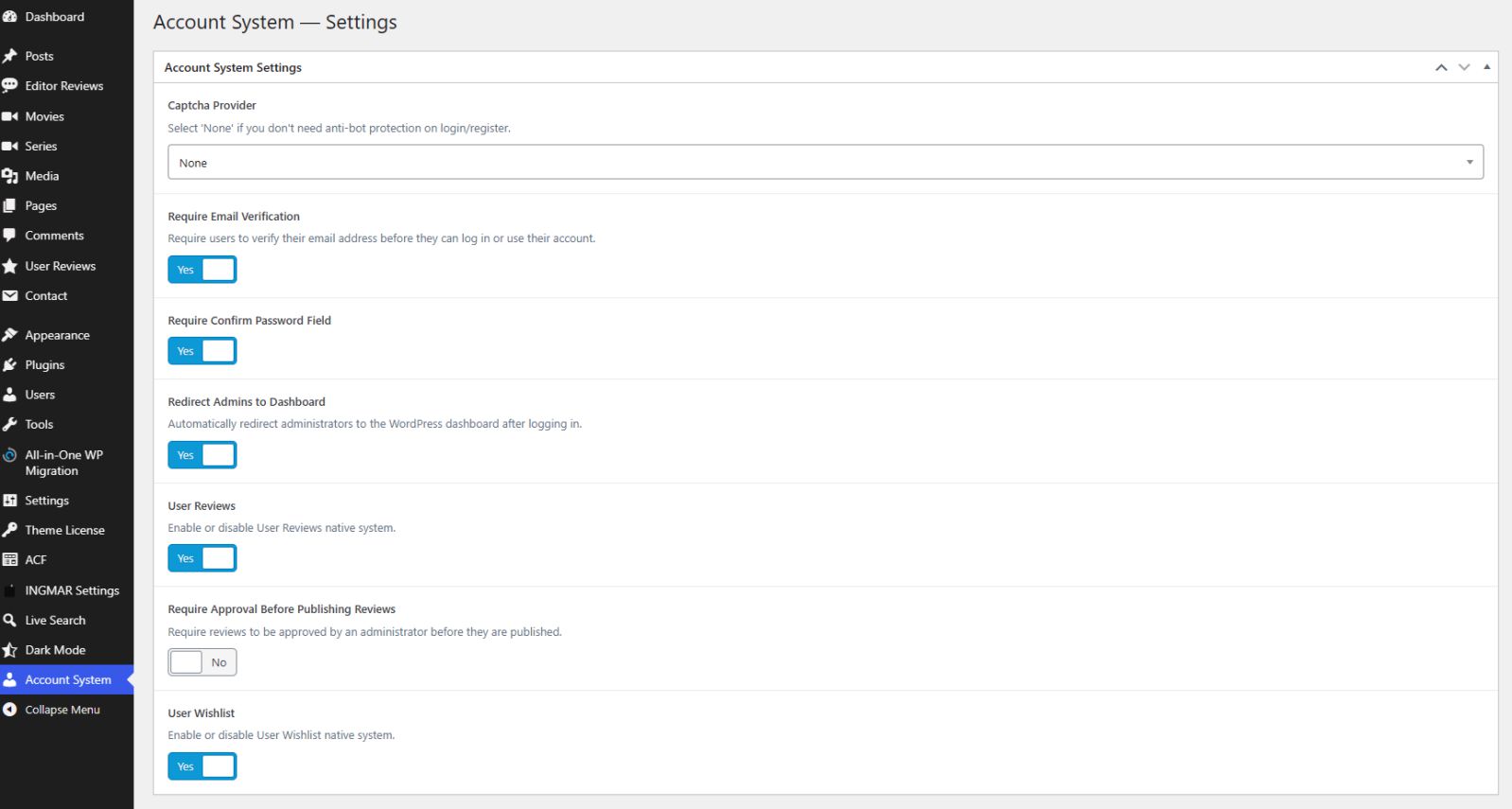Click the Settings sliders icon
Viewport: 1512px width, 809px height.
pos(9,501)
